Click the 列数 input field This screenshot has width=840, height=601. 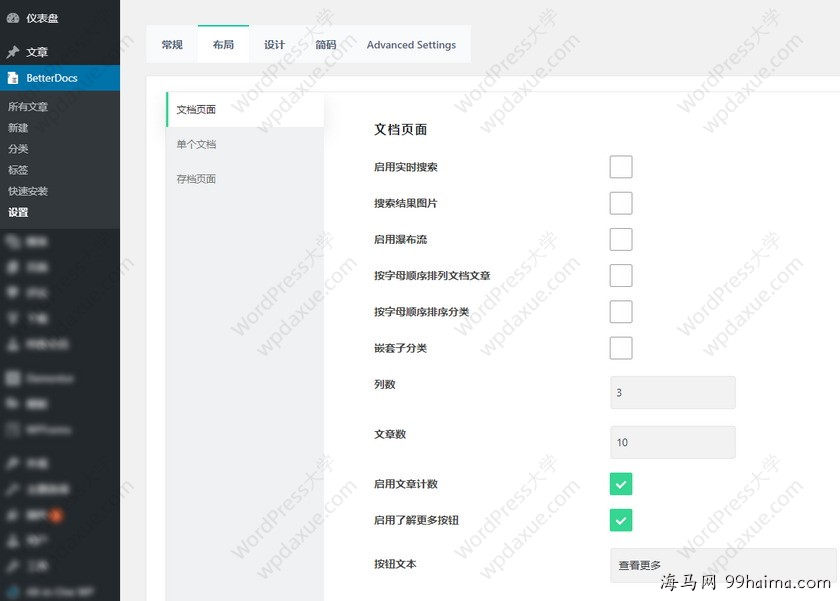(x=673, y=393)
